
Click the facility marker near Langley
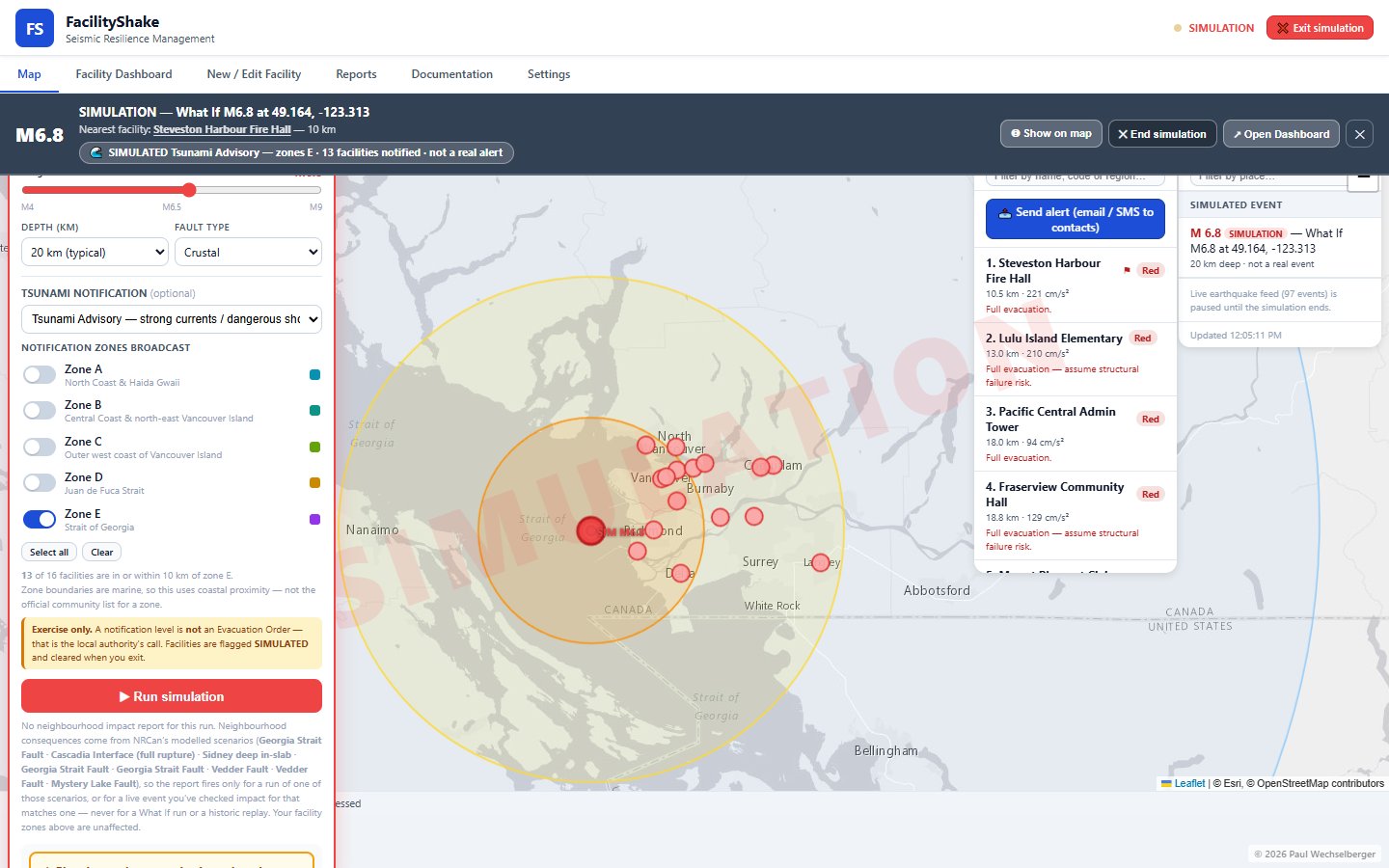click(821, 562)
